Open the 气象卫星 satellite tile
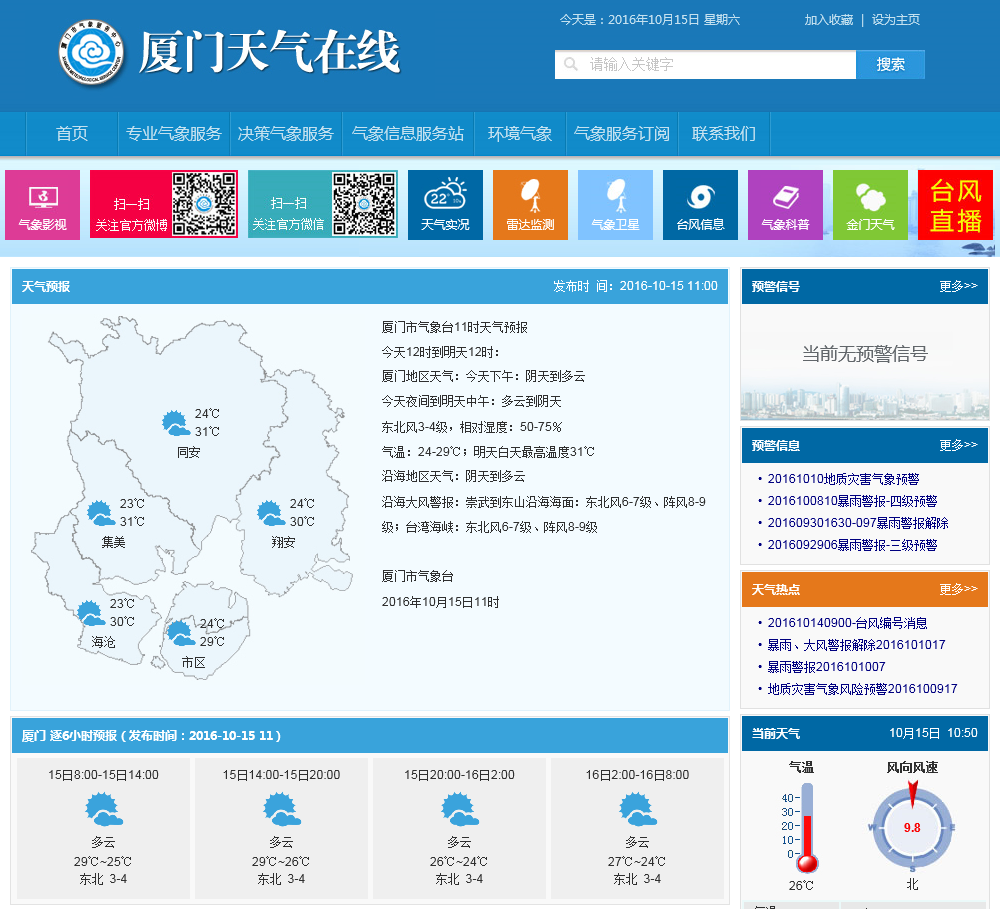1000x909 pixels. pyautogui.click(x=615, y=205)
